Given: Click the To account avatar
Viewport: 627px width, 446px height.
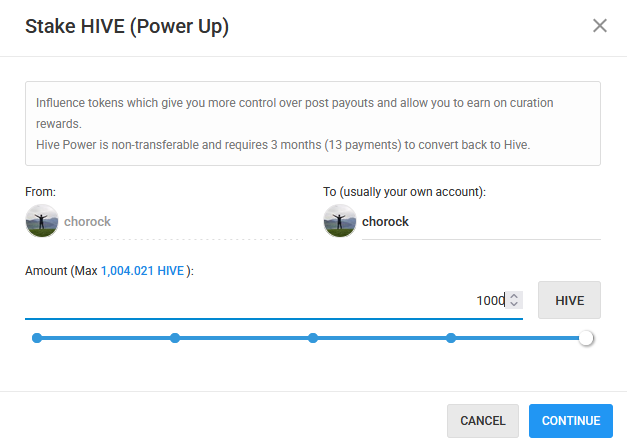Looking at the screenshot, I should tap(340, 221).
